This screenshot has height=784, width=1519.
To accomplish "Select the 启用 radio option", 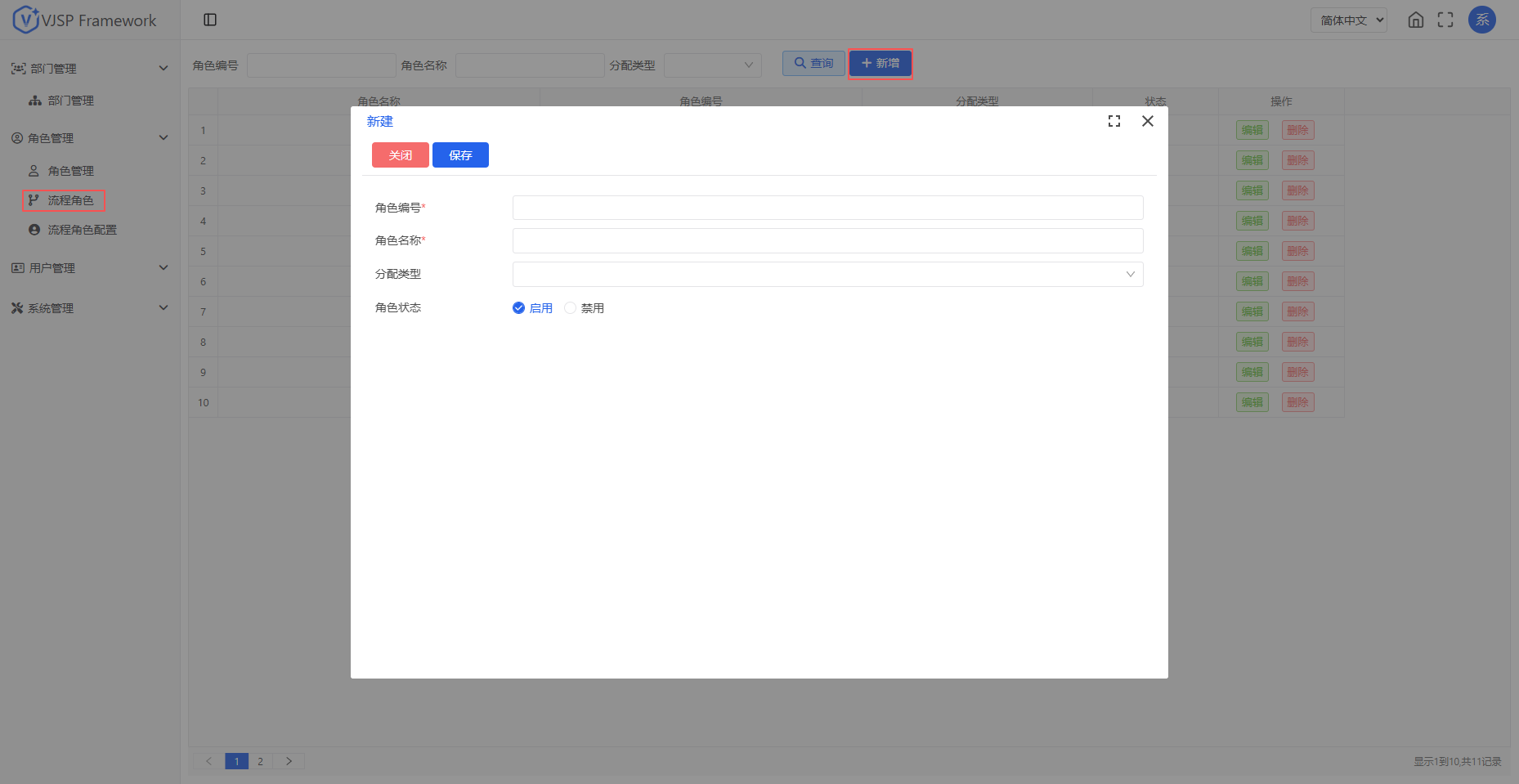I will 519,308.
